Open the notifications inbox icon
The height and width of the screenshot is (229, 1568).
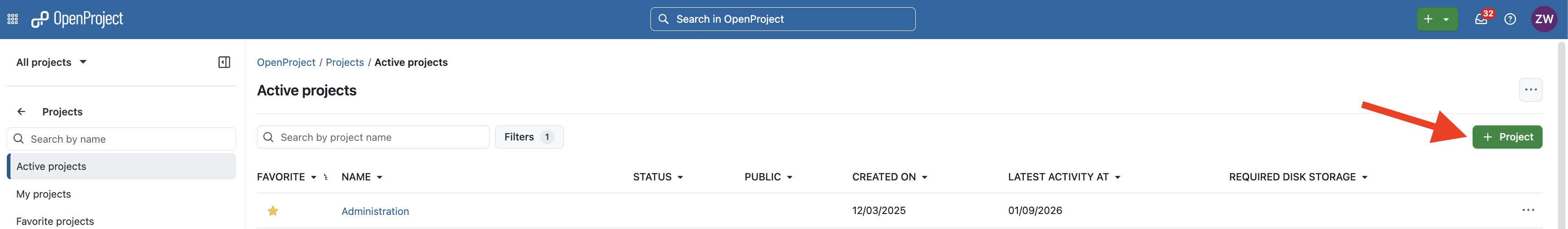pos(1481,20)
